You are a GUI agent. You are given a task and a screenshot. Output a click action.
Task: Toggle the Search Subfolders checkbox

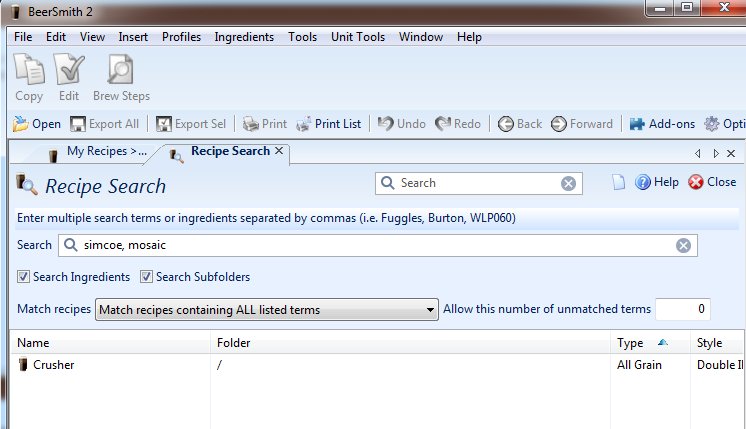(146, 276)
